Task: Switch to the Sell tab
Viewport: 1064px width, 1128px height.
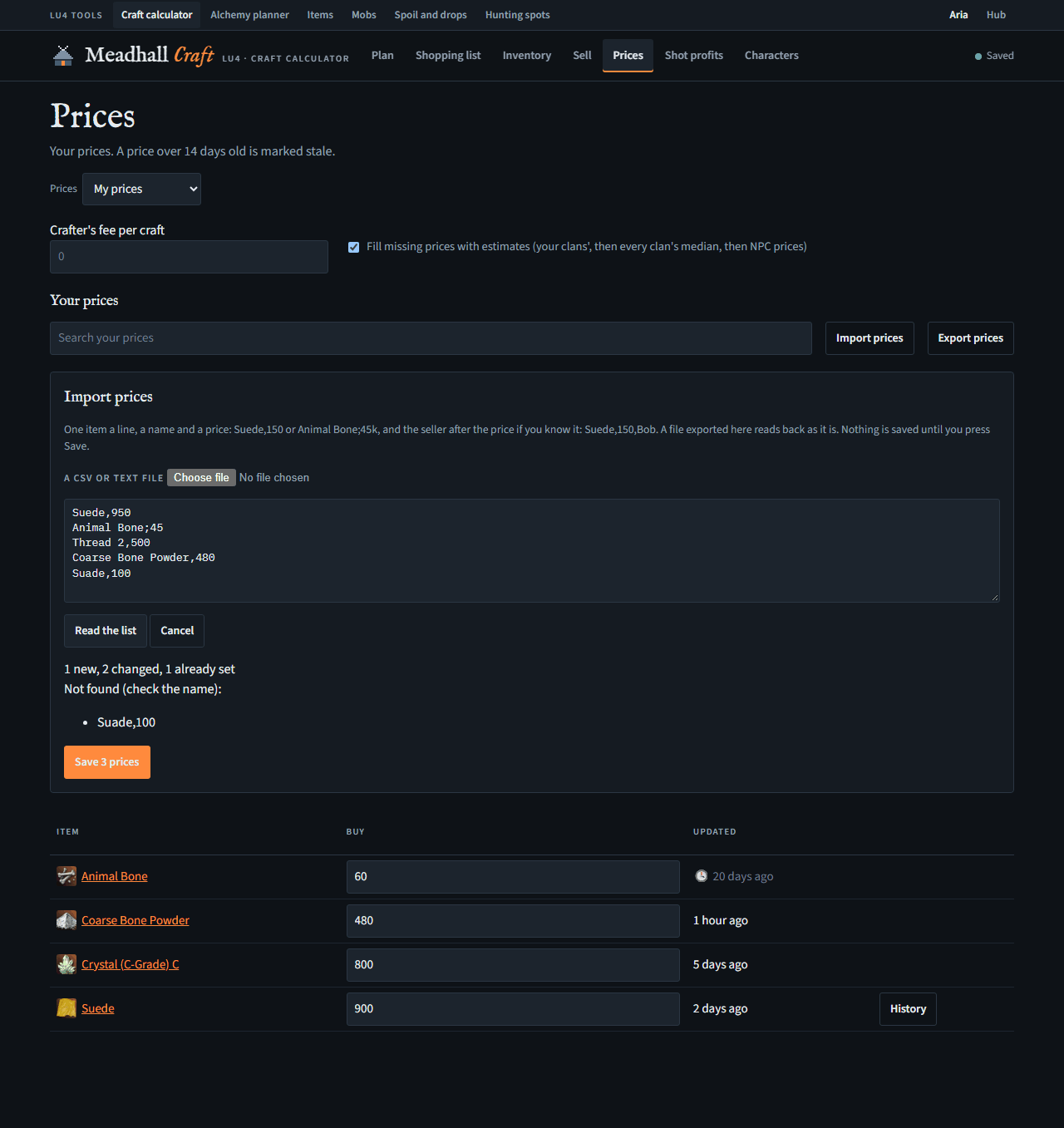Action: (x=582, y=56)
